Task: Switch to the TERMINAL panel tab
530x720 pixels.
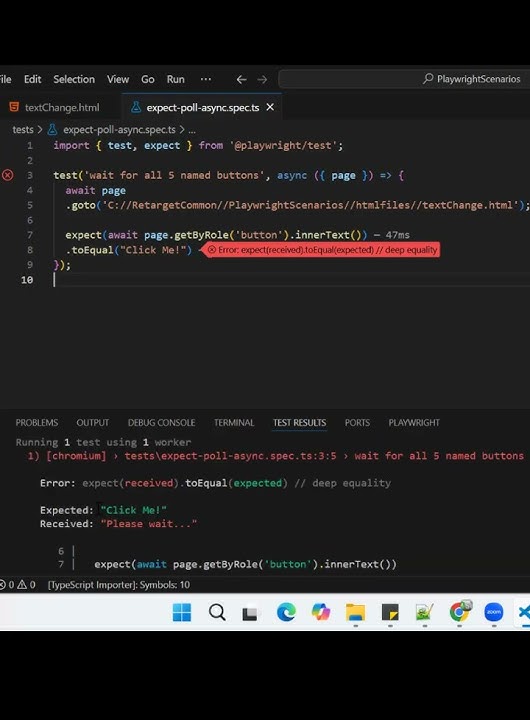Action: pos(234,422)
